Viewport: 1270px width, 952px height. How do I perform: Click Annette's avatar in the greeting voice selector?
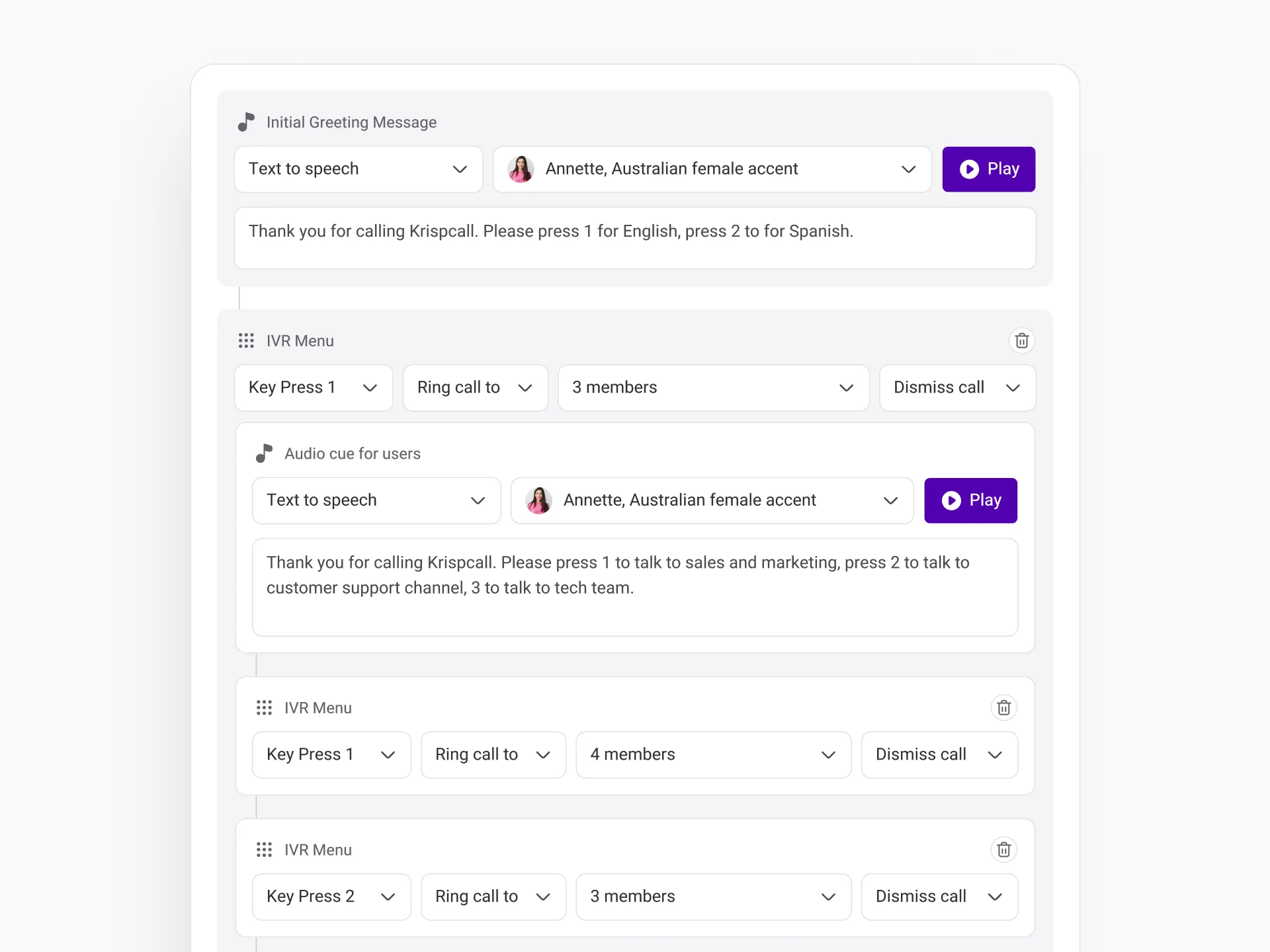pos(521,169)
